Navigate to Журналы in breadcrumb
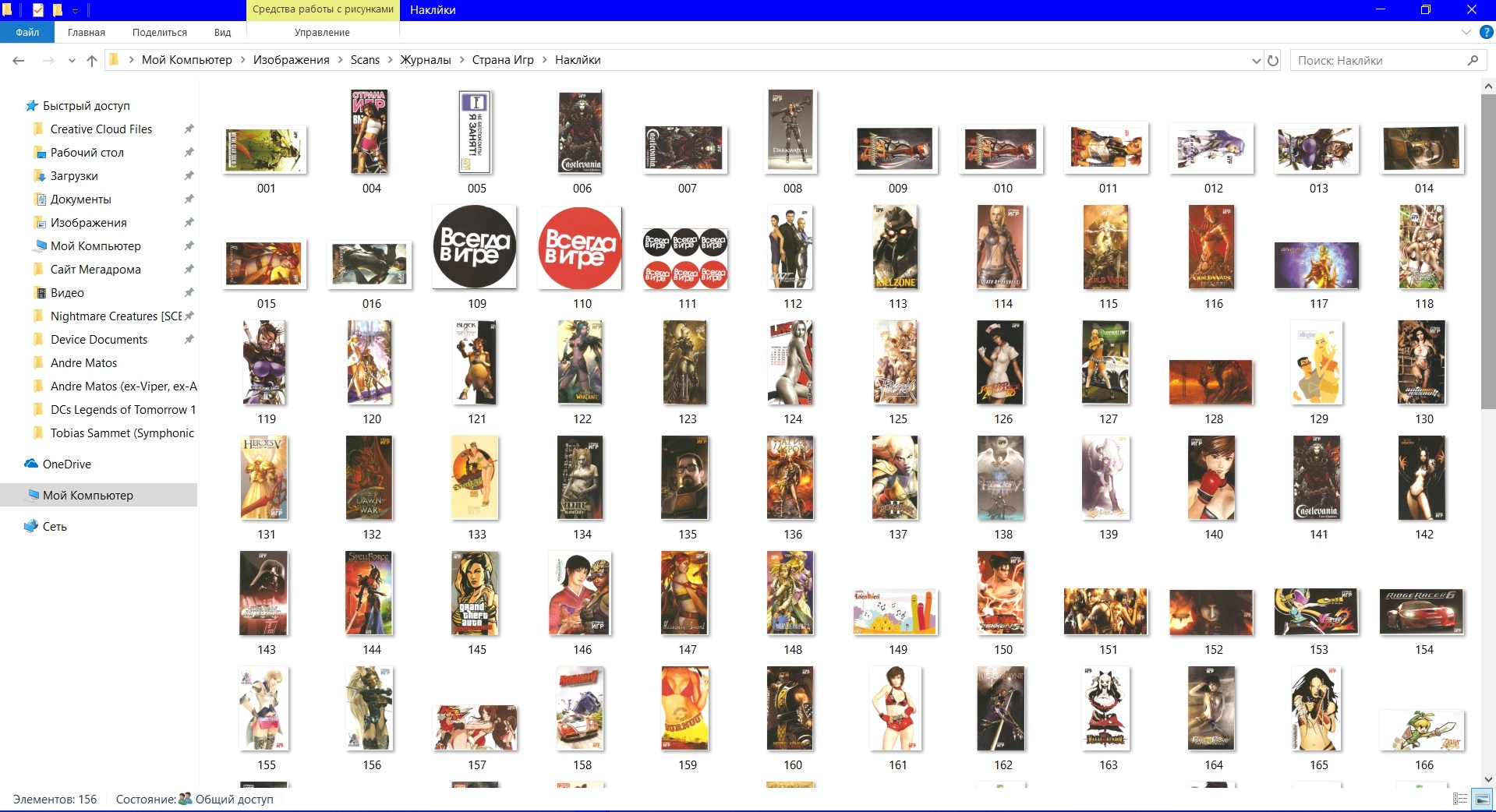1496x812 pixels. 426,60
